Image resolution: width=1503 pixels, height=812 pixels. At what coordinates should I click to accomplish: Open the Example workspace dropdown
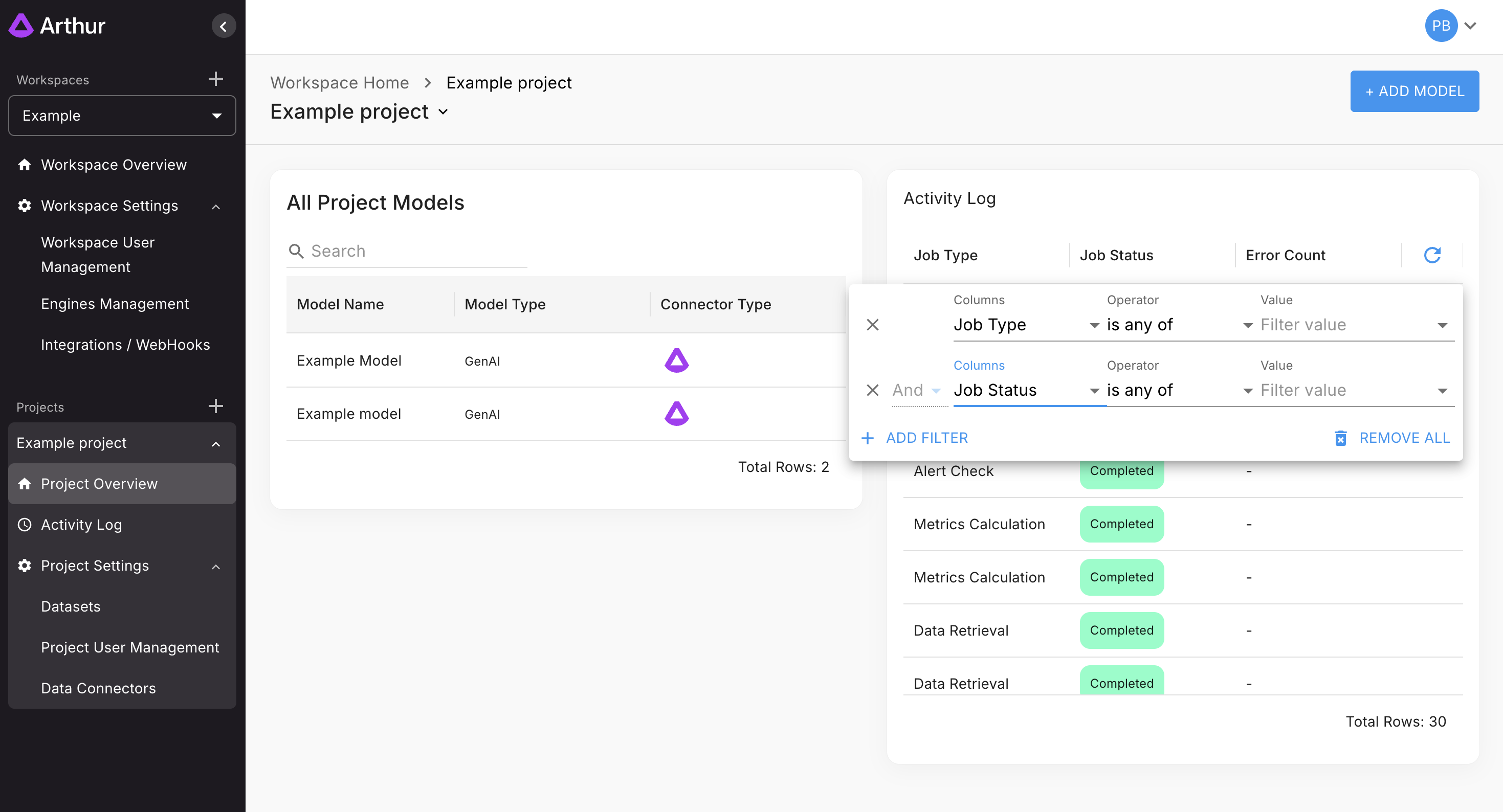click(x=122, y=116)
